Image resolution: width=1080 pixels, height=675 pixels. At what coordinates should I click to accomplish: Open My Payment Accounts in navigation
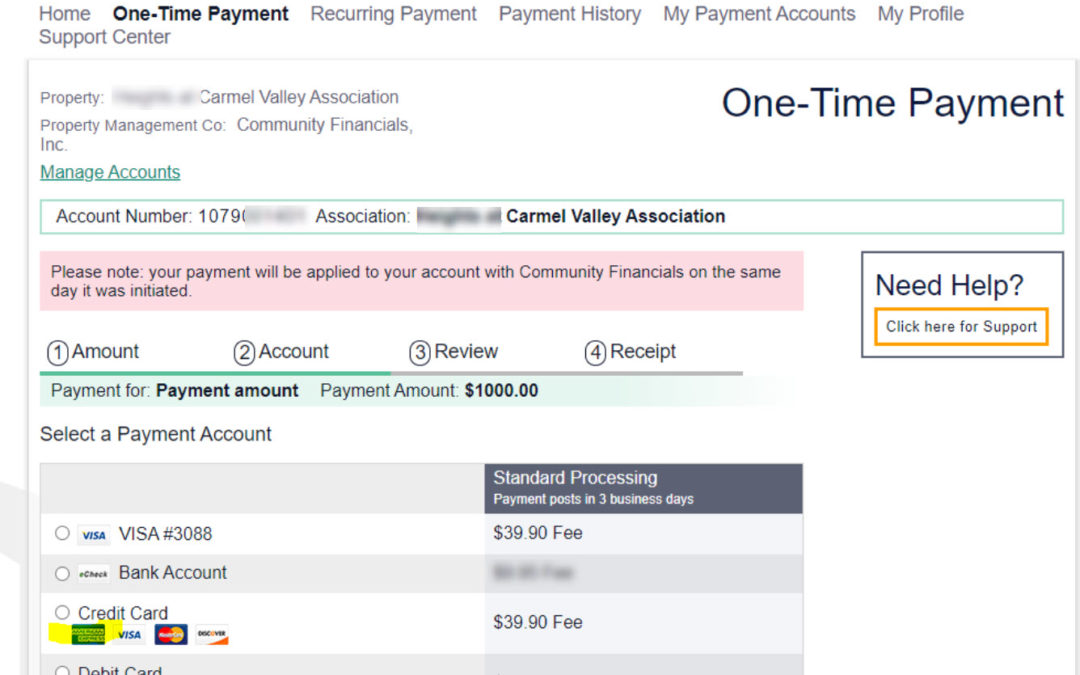759,14
